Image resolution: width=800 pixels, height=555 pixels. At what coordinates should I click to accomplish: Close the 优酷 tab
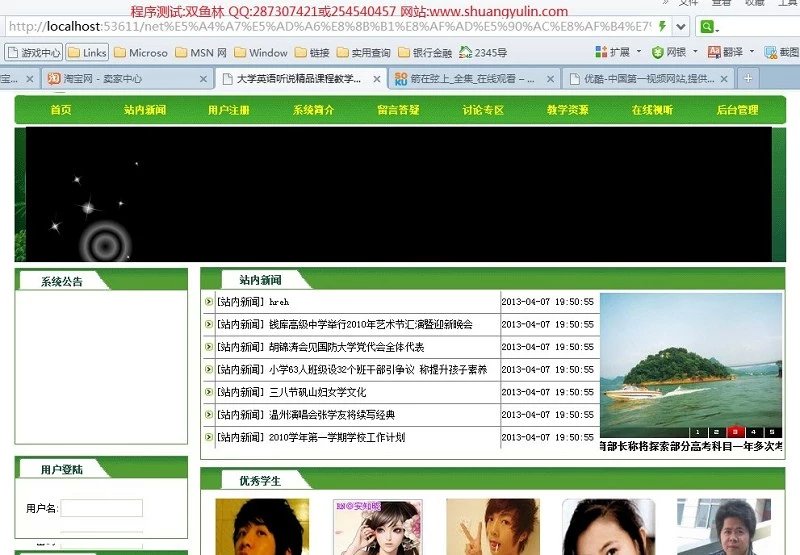click(723, 79)
